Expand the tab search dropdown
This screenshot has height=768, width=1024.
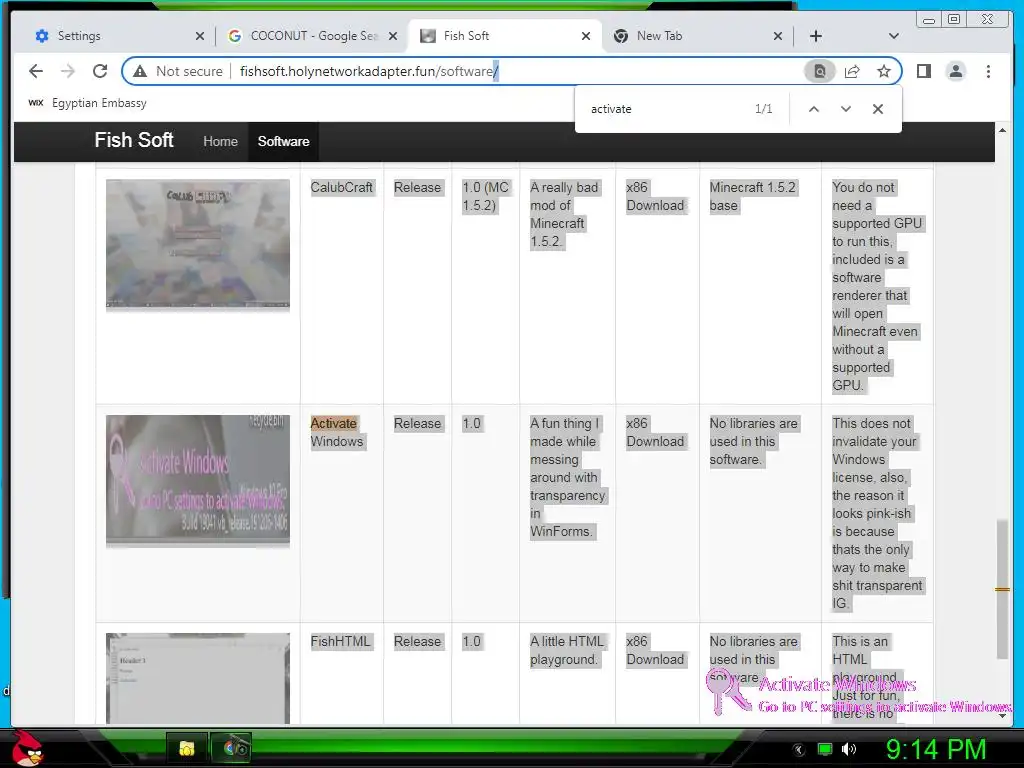tap(894, 36)
